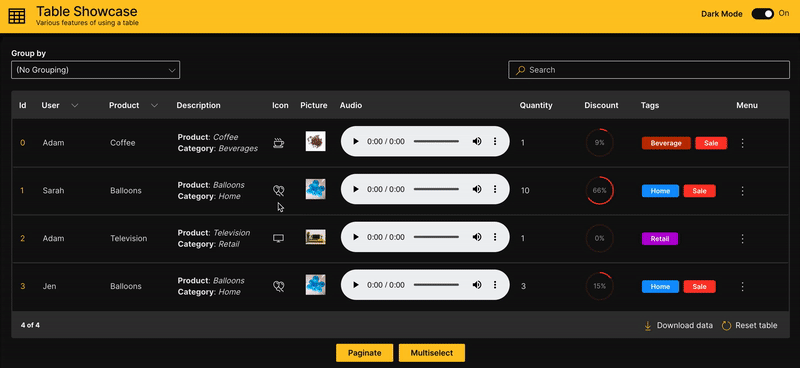800x368 pixels.
Task: Focus the Search input field
Action: point(649,70)
